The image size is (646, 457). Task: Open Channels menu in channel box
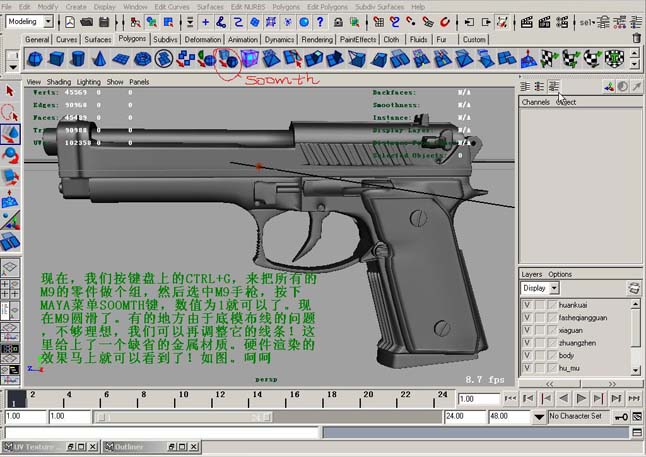click(535, 102)
